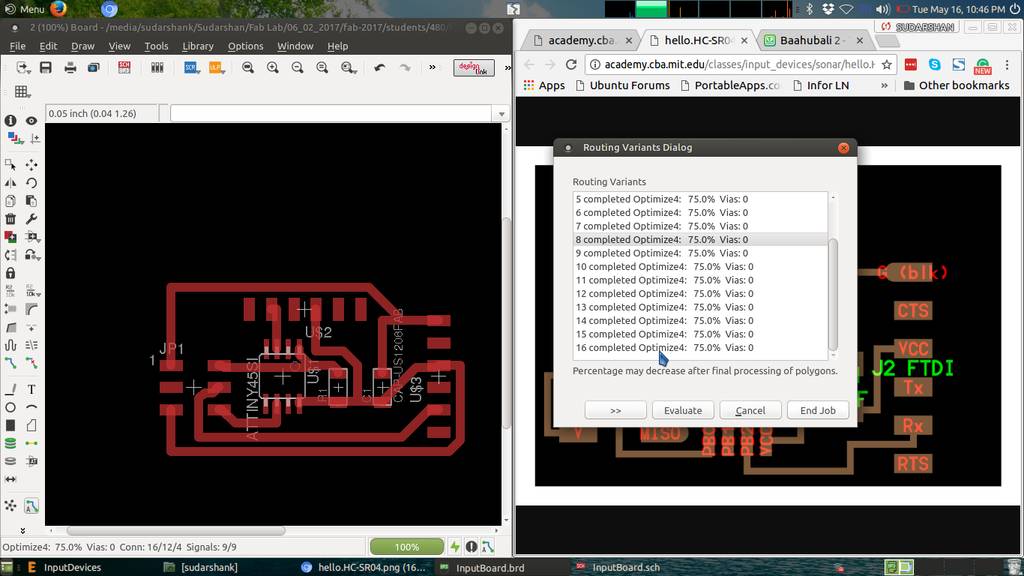Click the designlink button
Image resolution: width=1024 pixels, height=576 pixels.
(x=474, y=67)
